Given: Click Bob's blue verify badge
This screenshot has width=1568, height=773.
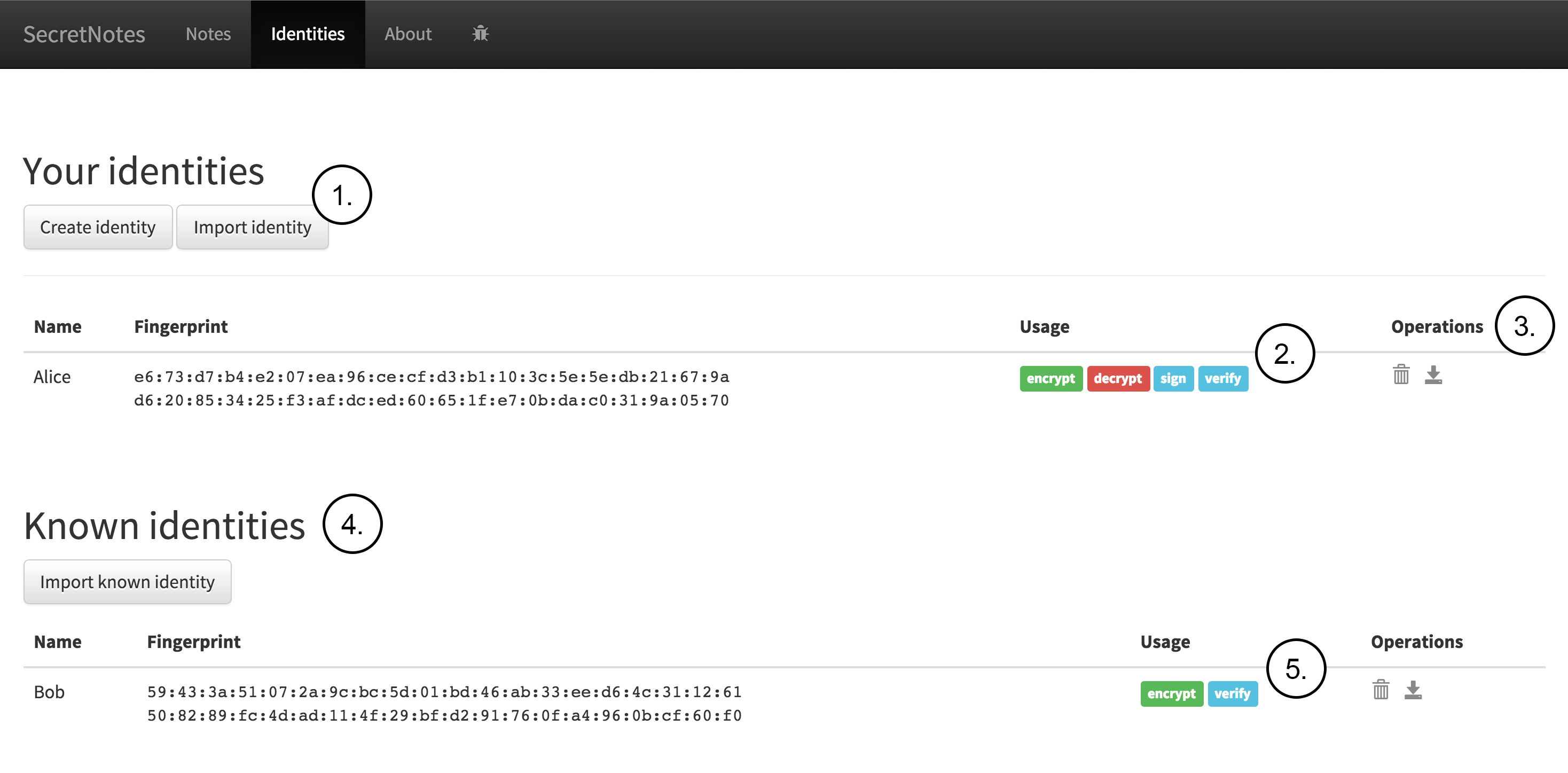Looking at the screenshot, I should [1232, 694].
